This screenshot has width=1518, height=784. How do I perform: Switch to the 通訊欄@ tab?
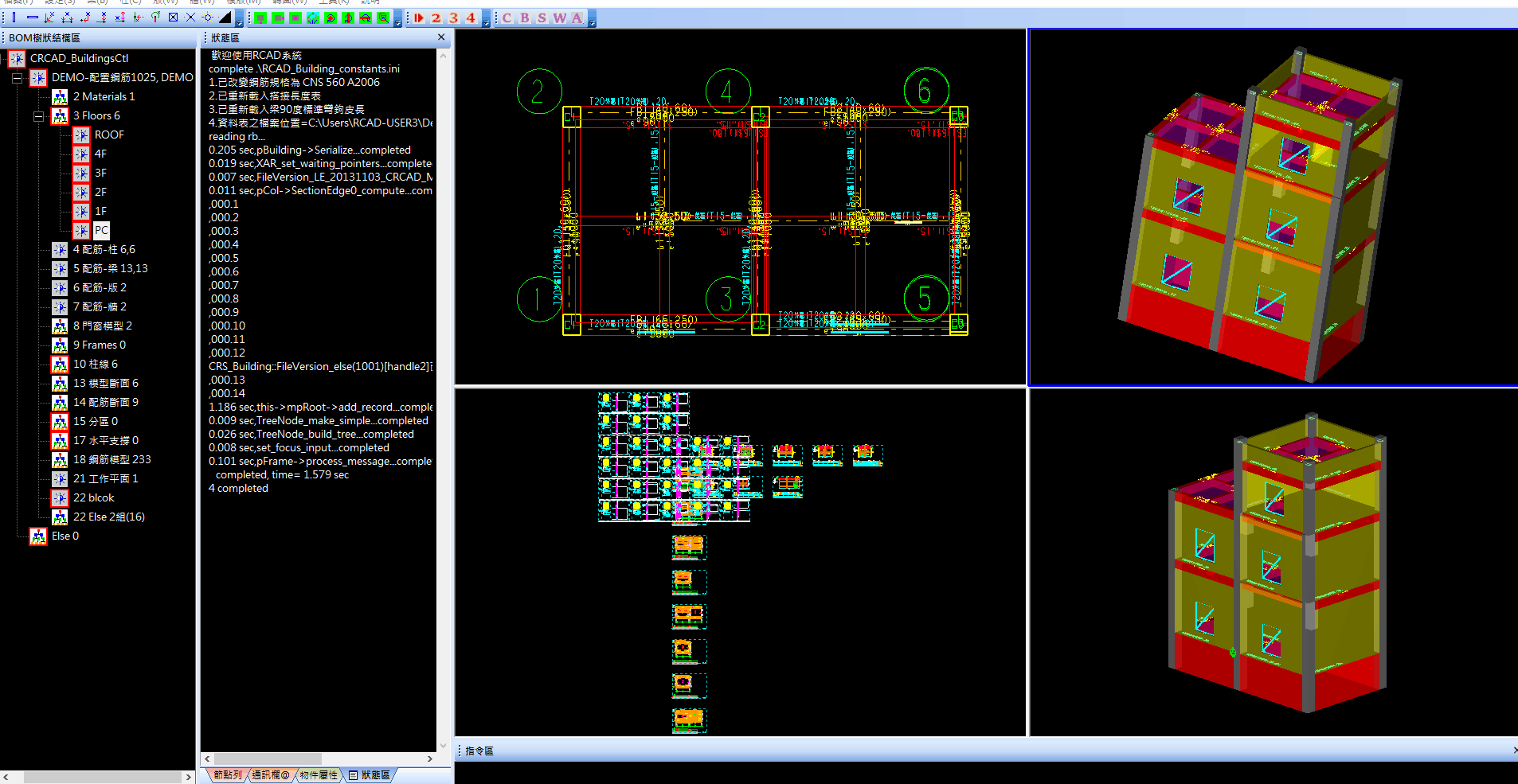(x=271, y=774)
